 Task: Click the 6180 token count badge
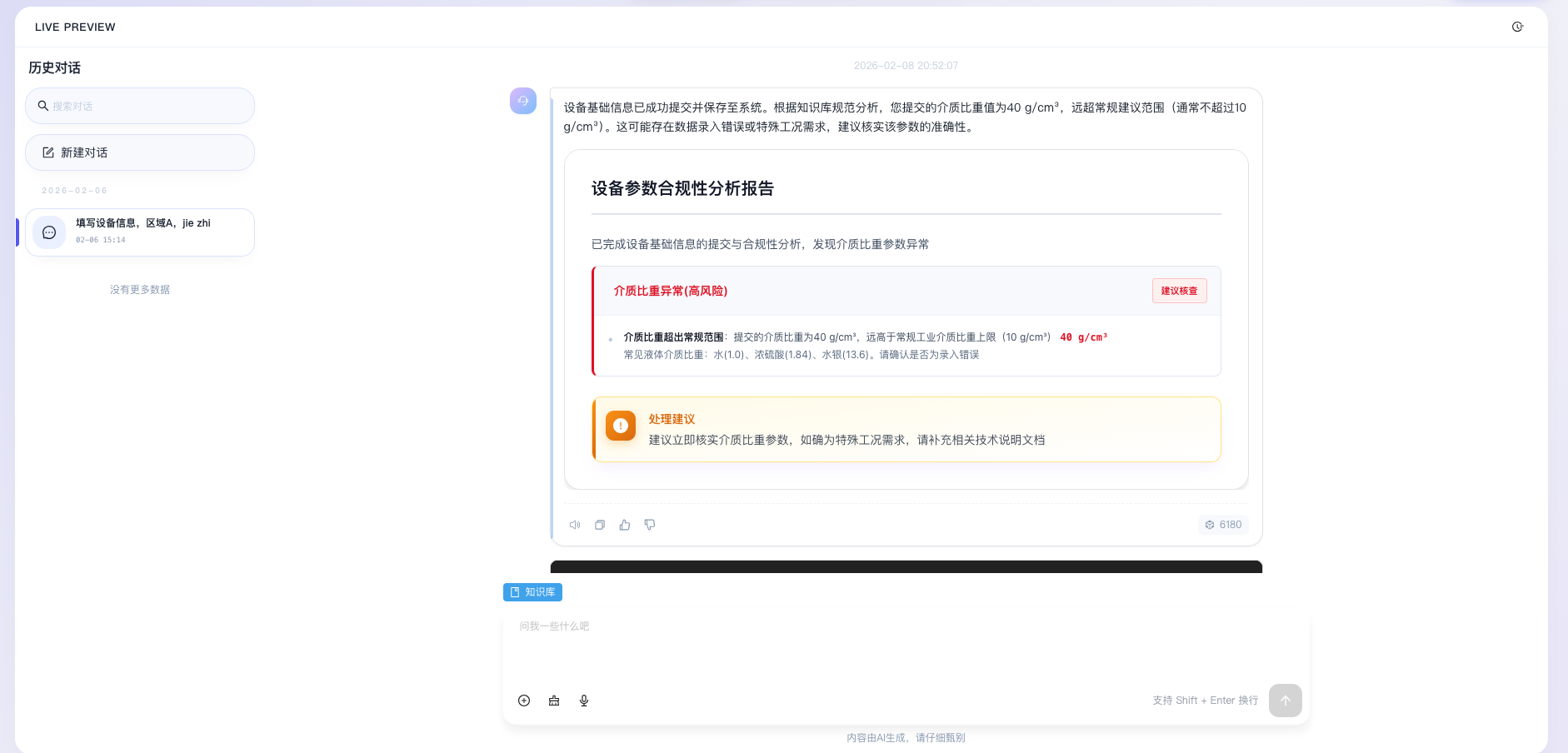[x=1223, y=525]
